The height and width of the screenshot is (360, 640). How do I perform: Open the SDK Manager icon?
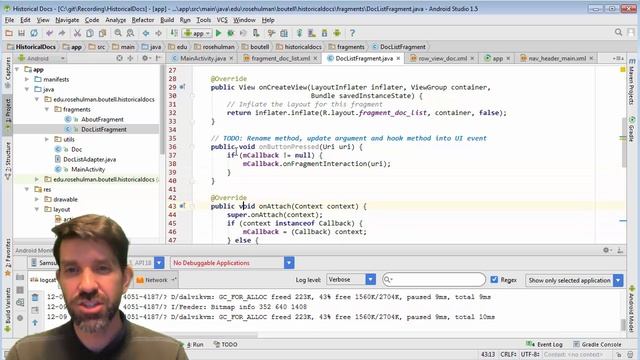(324, 33)
